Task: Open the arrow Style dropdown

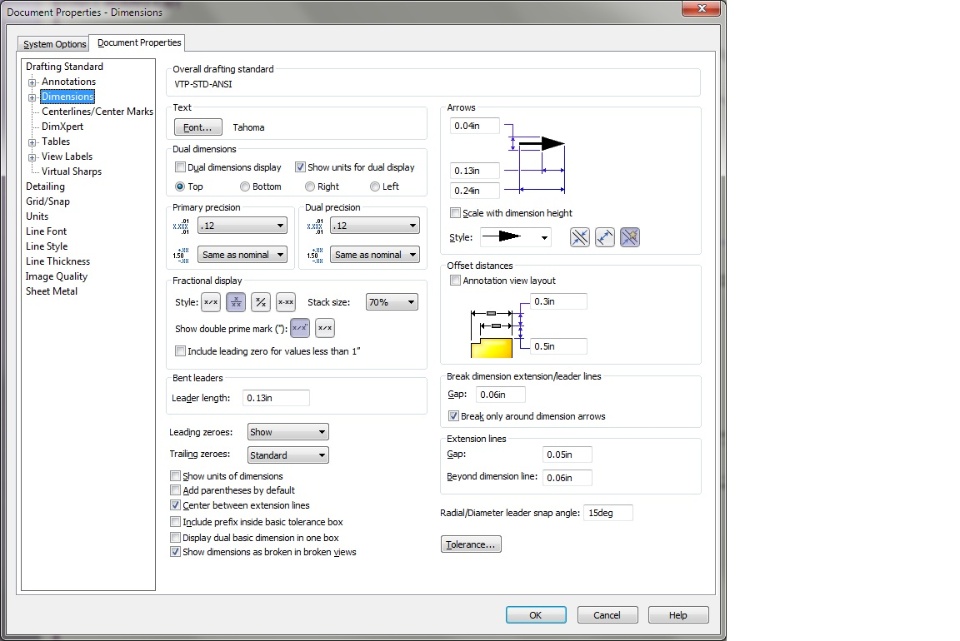Action: (x=516, y=237)
